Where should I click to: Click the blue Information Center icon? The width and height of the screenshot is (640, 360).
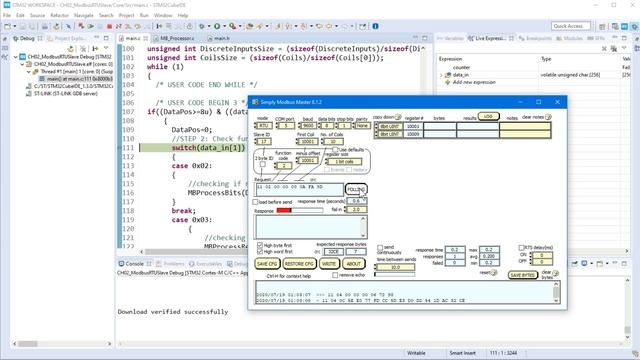click(376, 26)
